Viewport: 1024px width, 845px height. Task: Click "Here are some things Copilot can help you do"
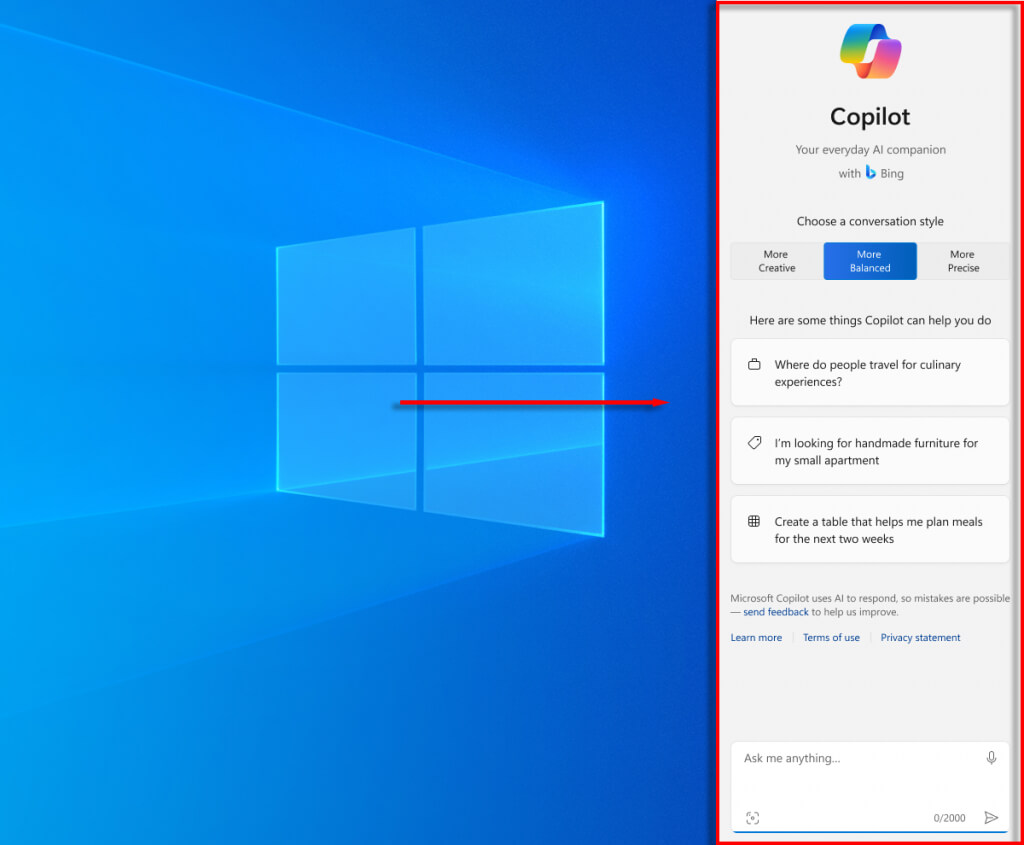[870, 320]
